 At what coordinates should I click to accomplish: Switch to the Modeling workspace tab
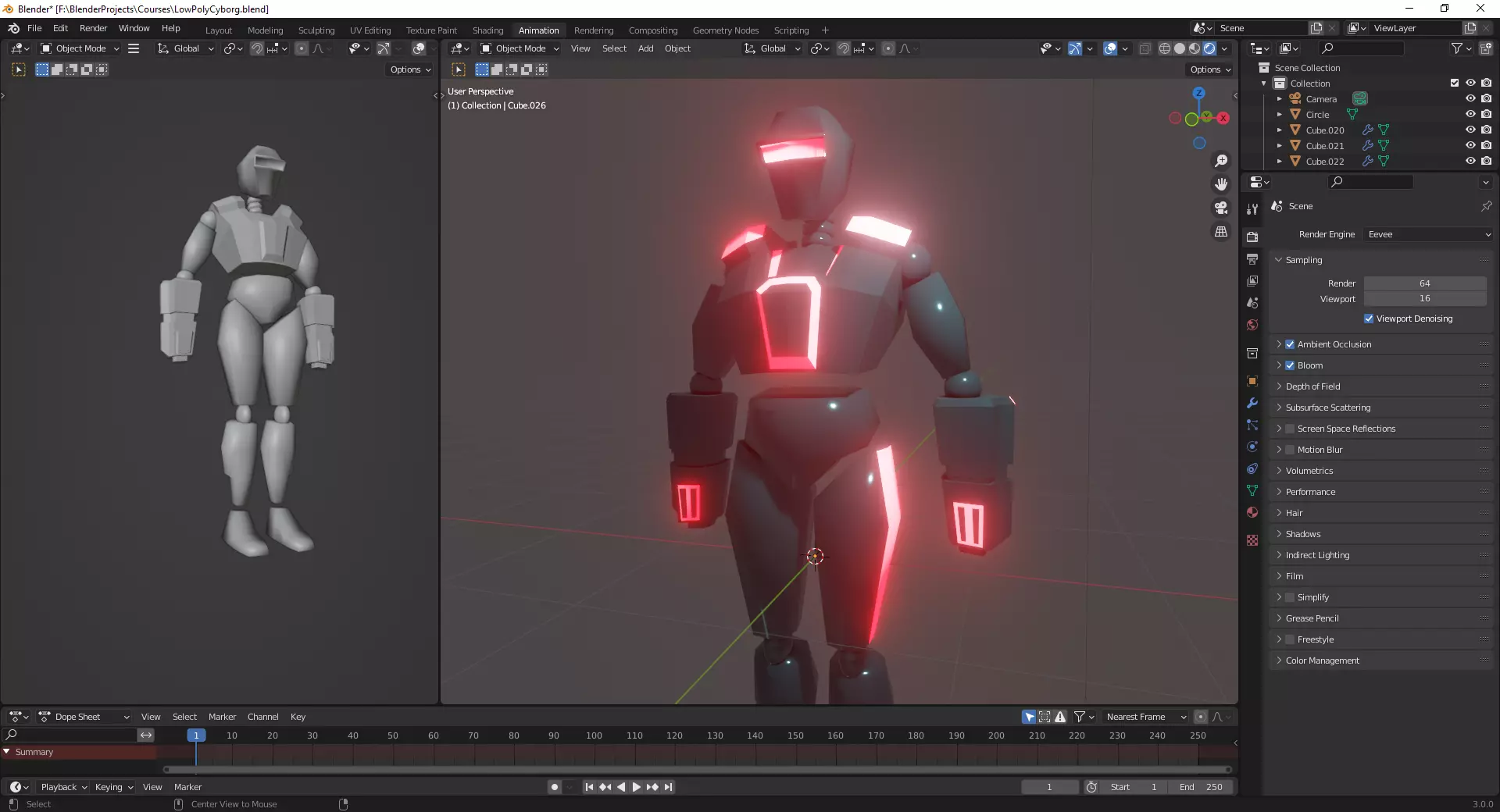tap(266, 30)
